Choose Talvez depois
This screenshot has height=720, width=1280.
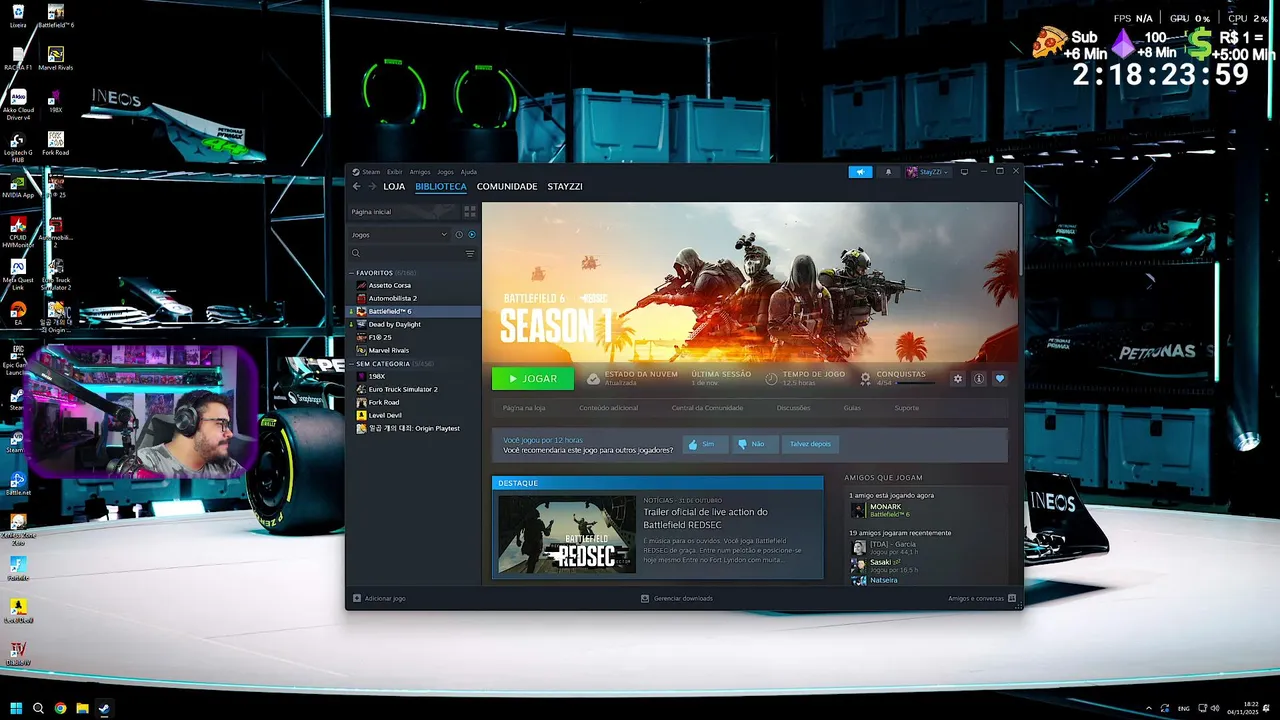[810, 444]
